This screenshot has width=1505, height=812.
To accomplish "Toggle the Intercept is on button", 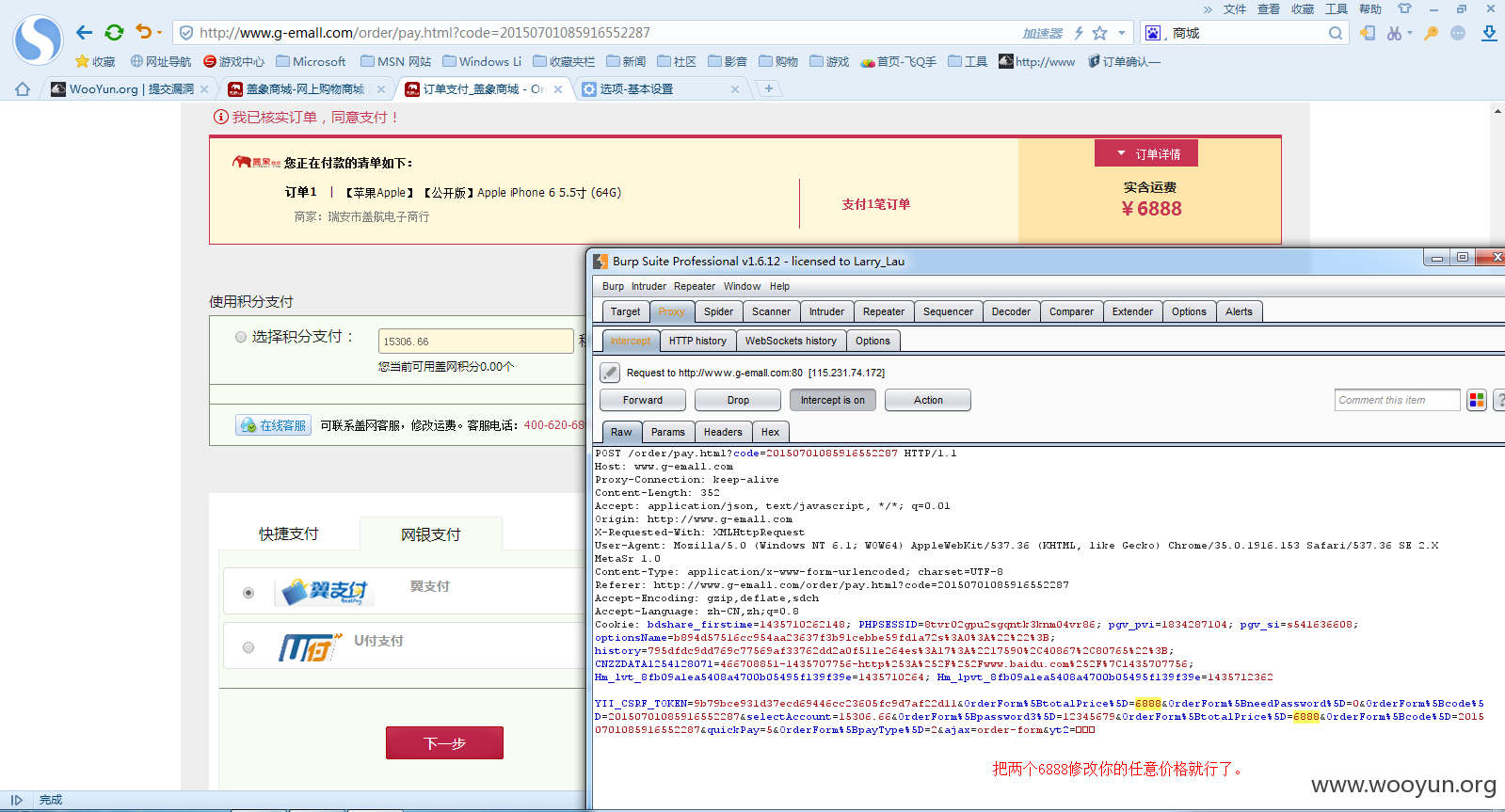I will click(x=833, y=400).
